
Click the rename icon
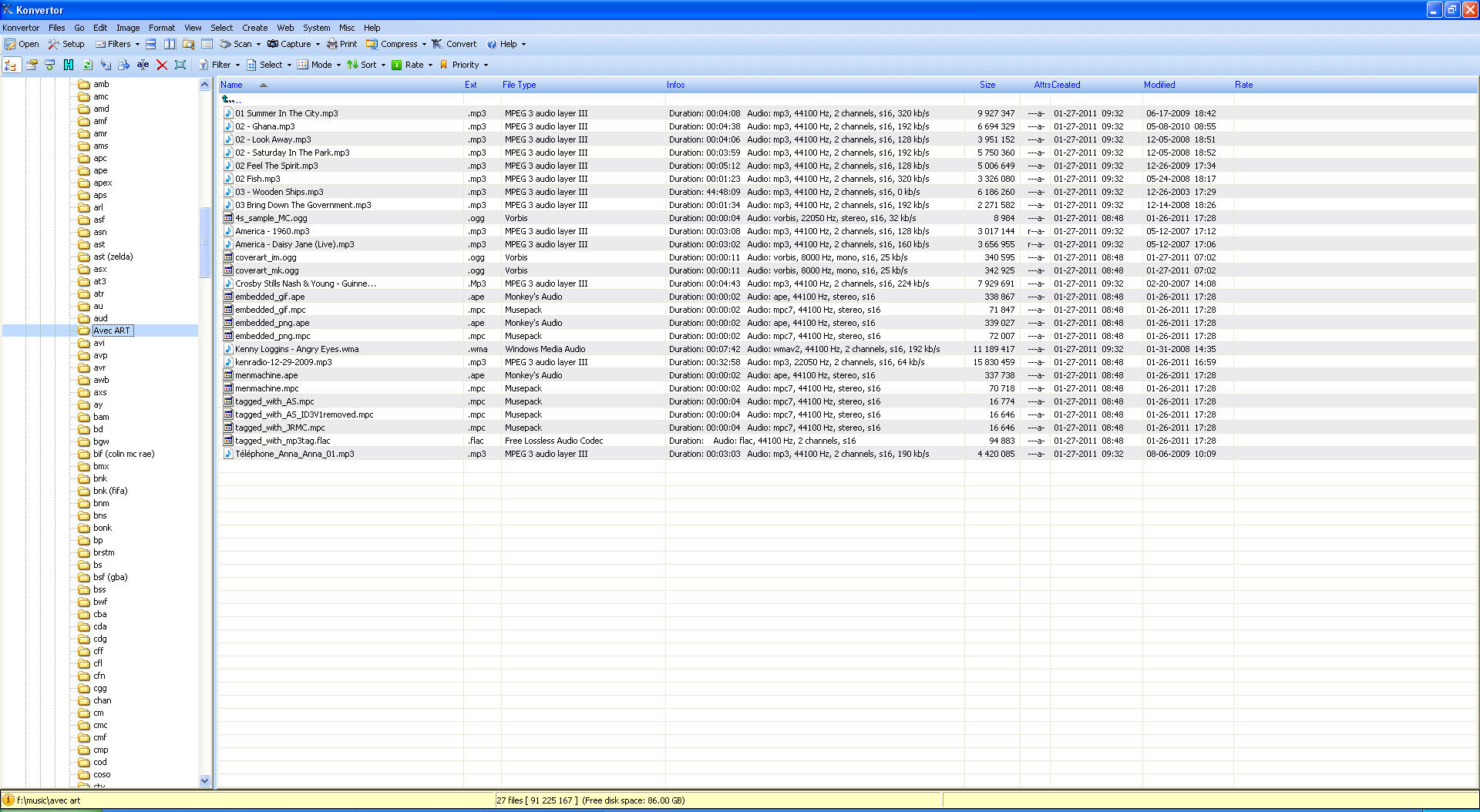[143, 65]
